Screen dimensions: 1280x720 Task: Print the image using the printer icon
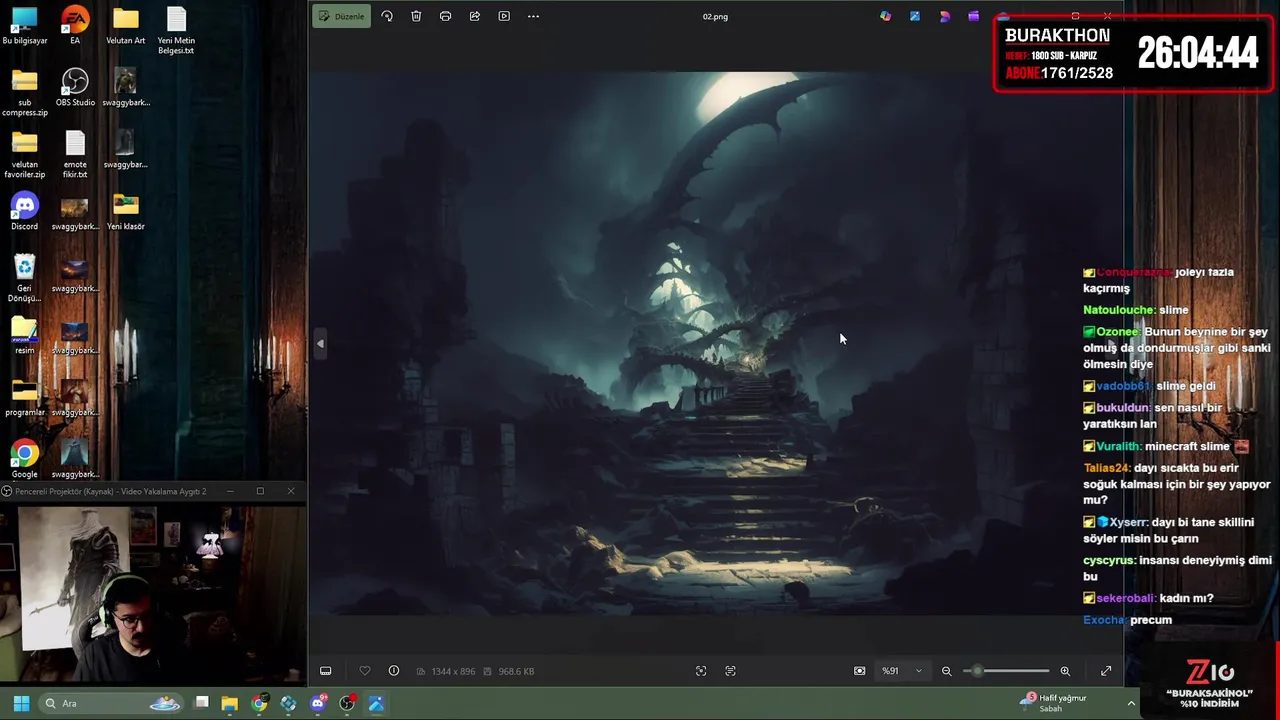pyautogui.click(x=445, y=16)
